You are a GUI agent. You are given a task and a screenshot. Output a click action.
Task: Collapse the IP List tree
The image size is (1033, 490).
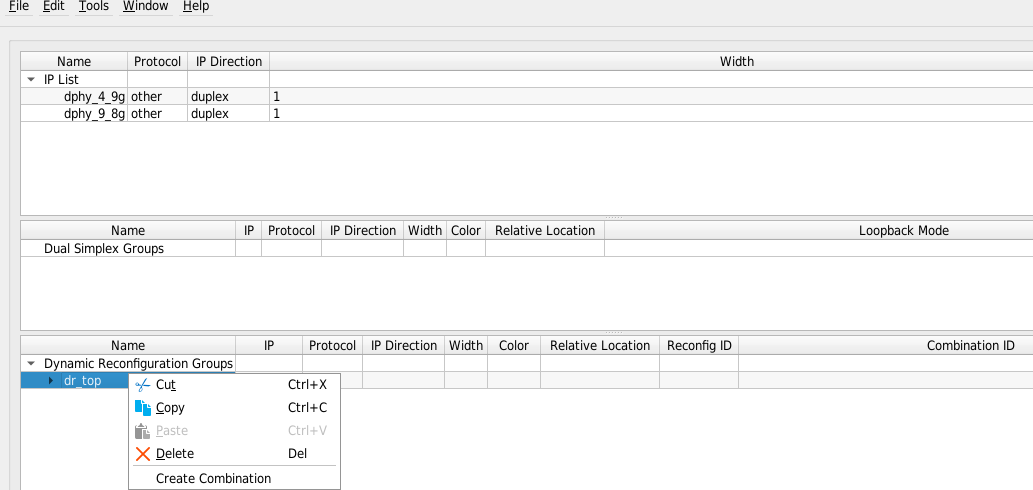(x=31, y=79)
